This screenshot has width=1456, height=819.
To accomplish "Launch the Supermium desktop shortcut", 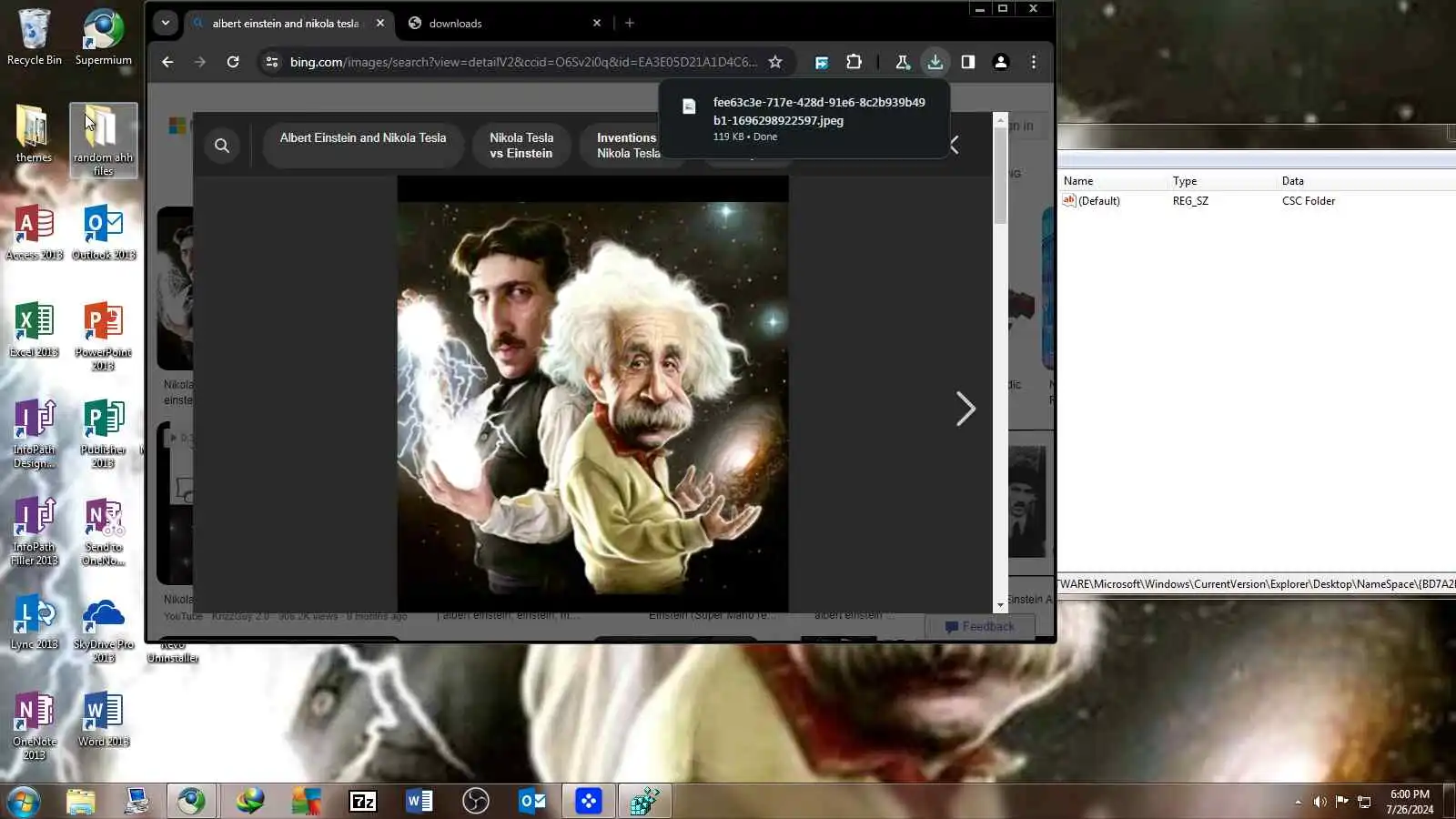I will (103, 37).
